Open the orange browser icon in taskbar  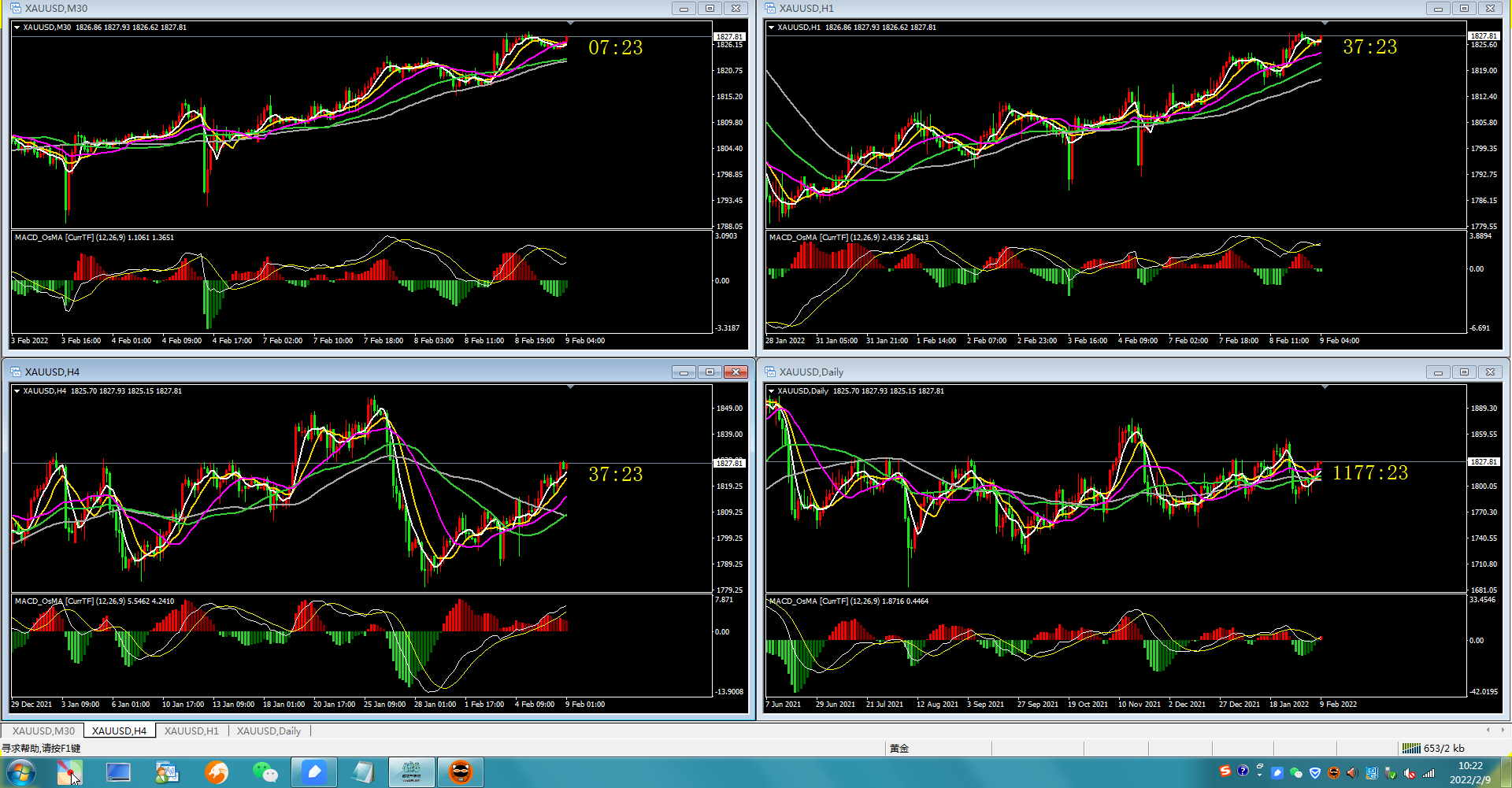pyautogui.click(x=217, y=772)
